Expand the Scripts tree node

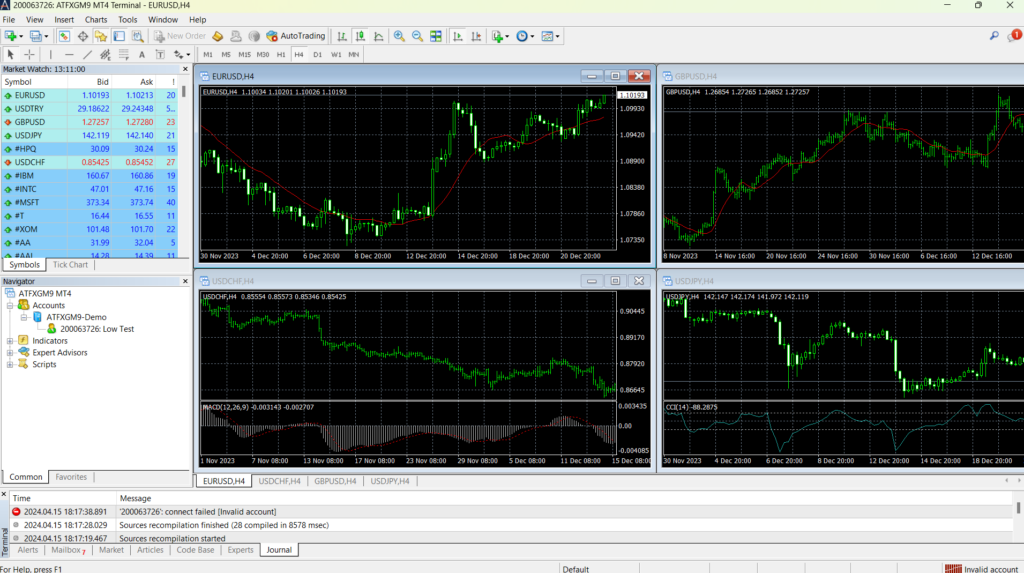(x=10, y=364)
